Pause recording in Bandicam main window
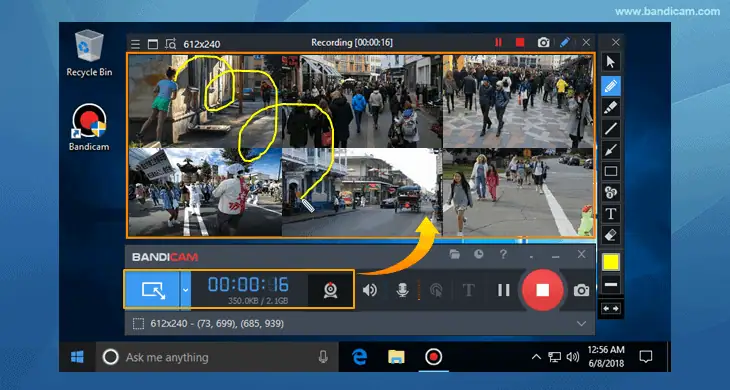This screenshot has width=730, height=390. coord(503,290)
